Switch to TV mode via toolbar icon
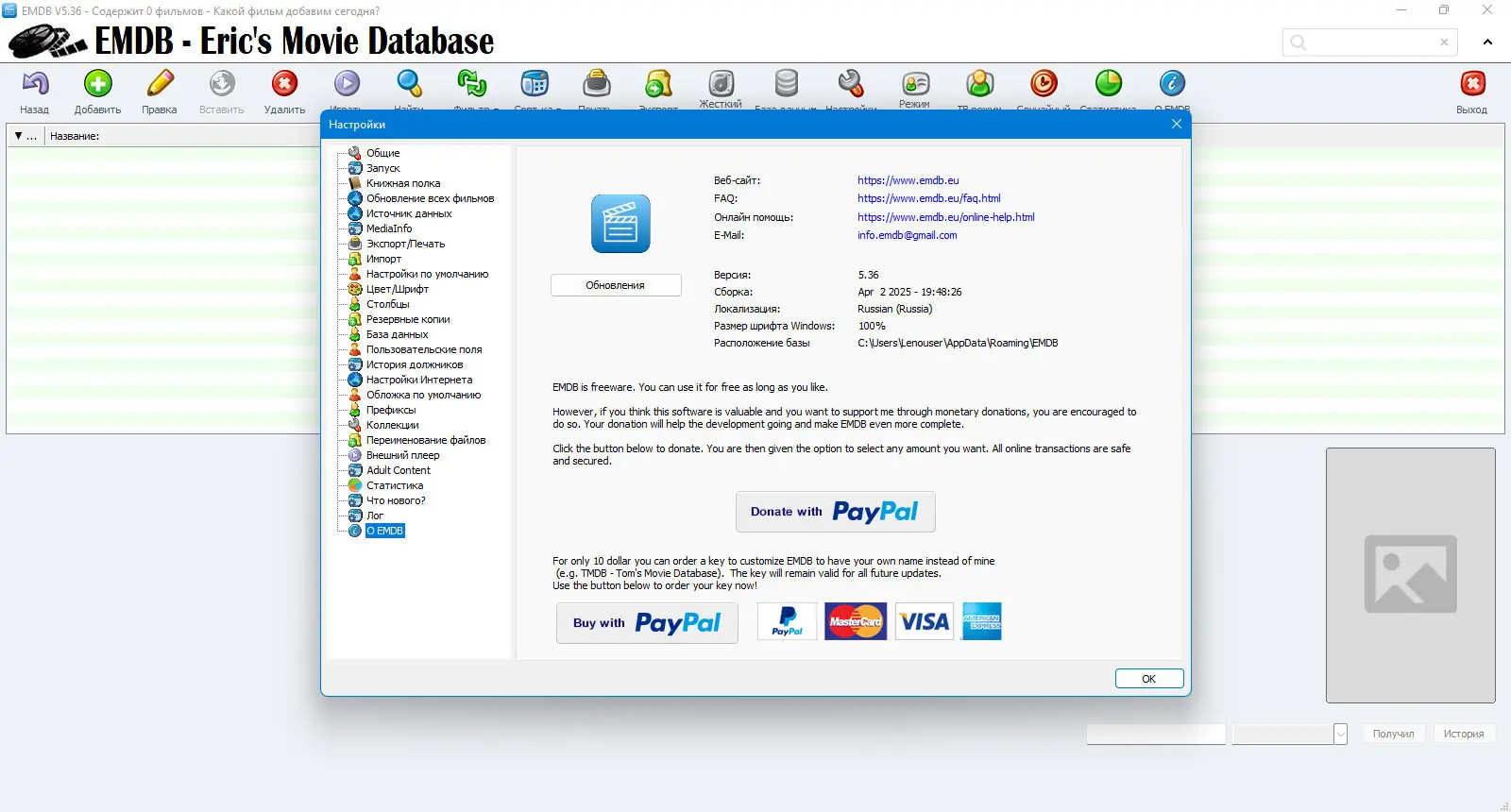The image size is (1511, 812). [x=979, y=84]
